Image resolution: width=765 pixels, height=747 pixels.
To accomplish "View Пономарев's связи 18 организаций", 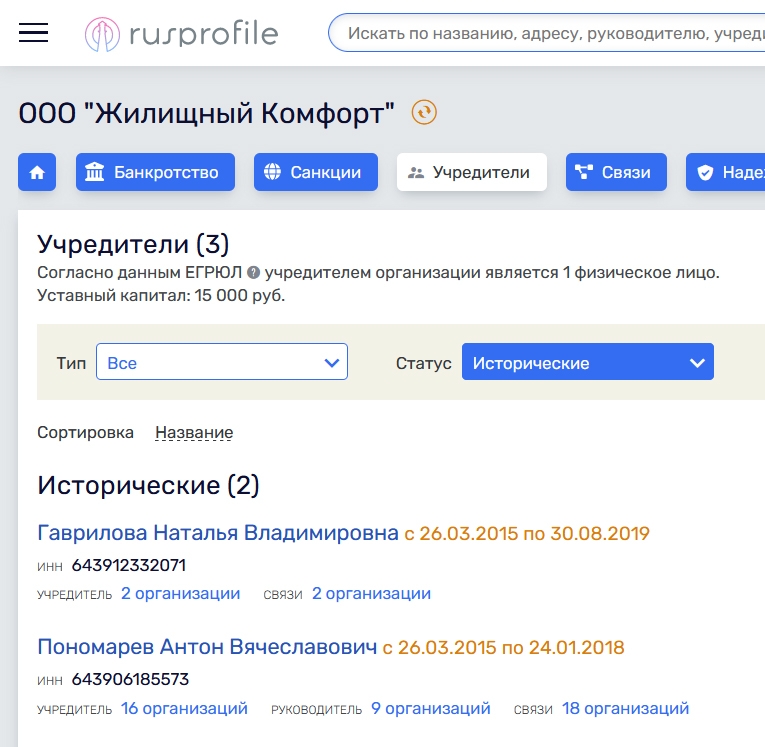I will click(x=625, y=708).
